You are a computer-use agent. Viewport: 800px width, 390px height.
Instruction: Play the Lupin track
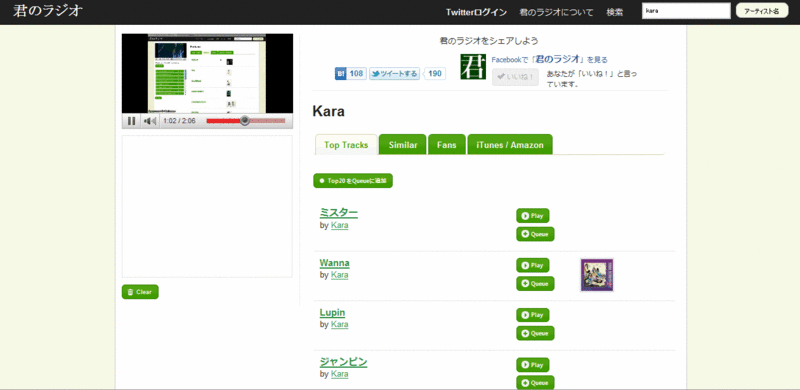coord(533,315)
